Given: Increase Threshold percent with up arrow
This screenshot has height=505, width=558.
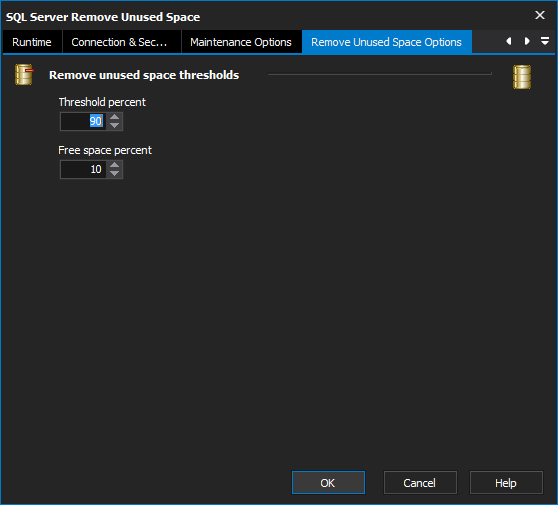Looking at the screenshot, I should [x=115, y=117].
